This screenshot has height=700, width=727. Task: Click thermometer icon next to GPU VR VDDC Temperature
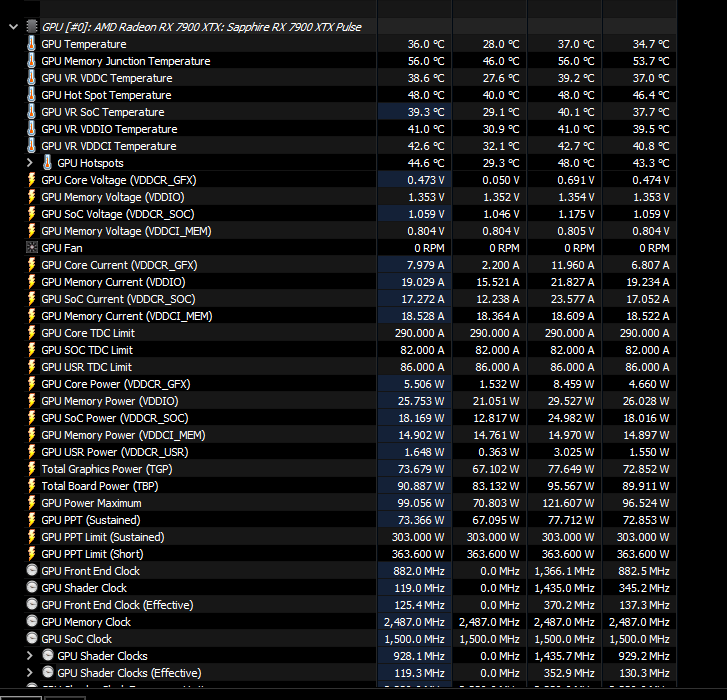pyautogui.click(x=31, y=78)
